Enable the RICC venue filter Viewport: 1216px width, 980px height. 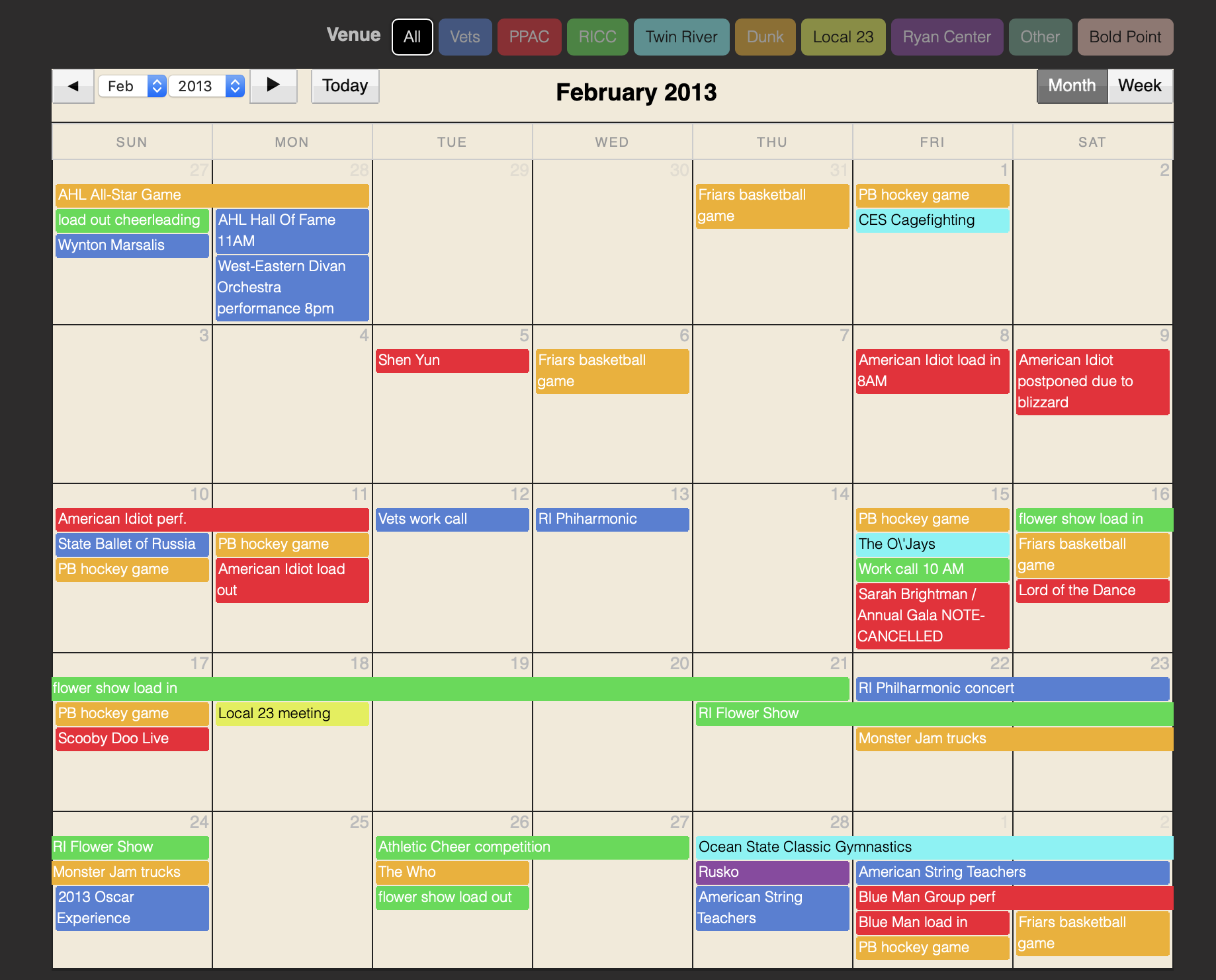tap(597, 37)
